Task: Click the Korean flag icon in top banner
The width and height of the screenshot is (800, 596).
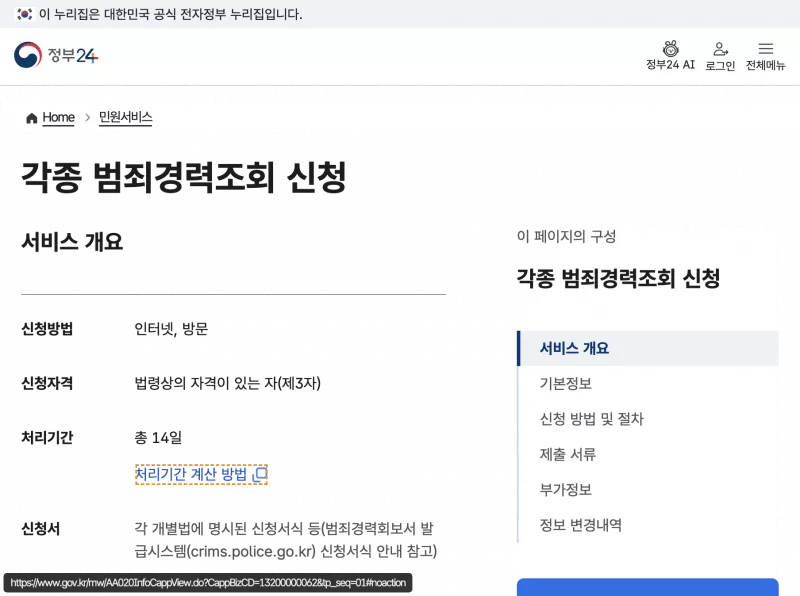Action: [24, 14]
